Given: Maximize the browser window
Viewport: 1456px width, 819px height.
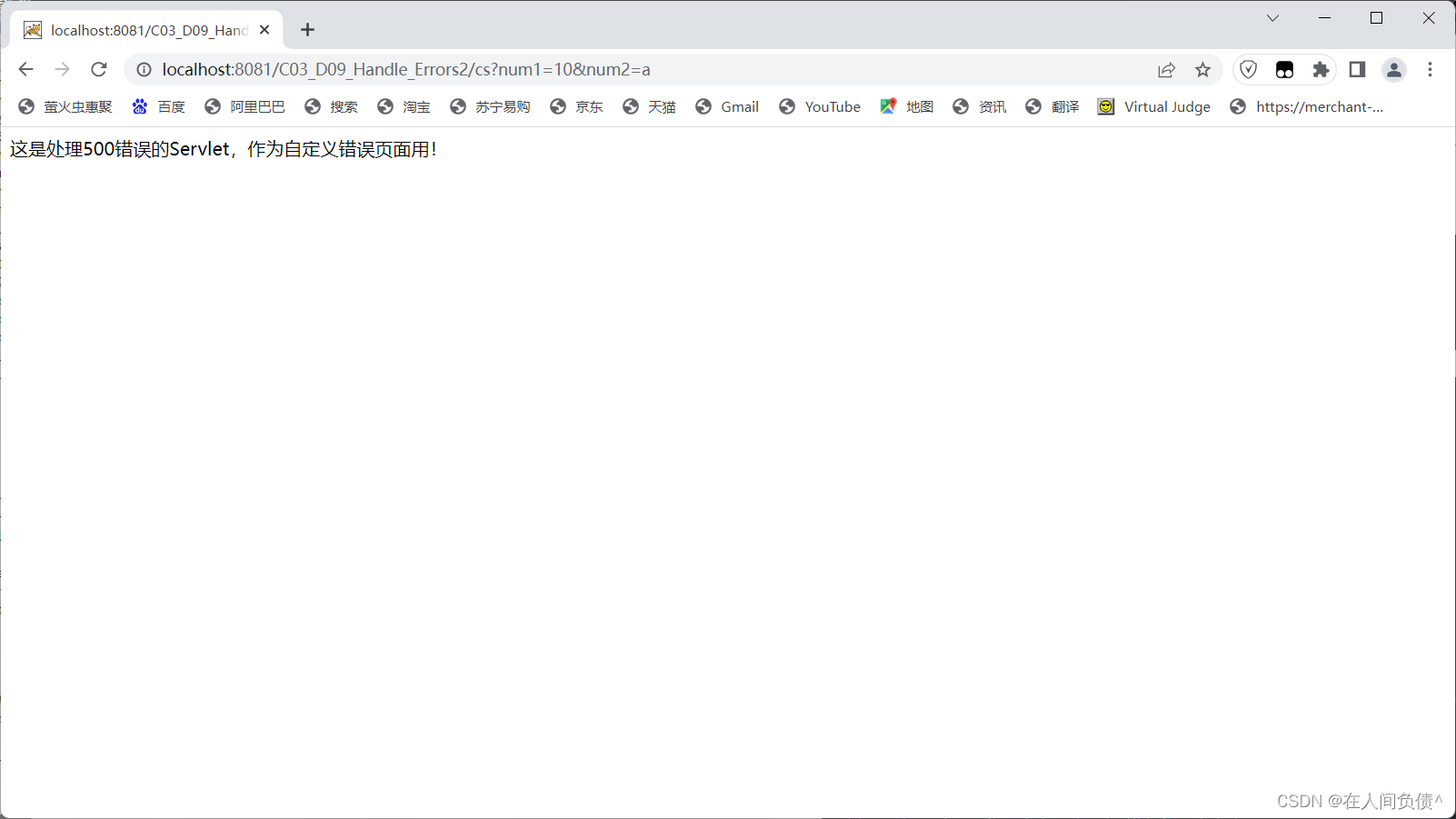Looking at the screenshot, I should (x=1376, y=18).
